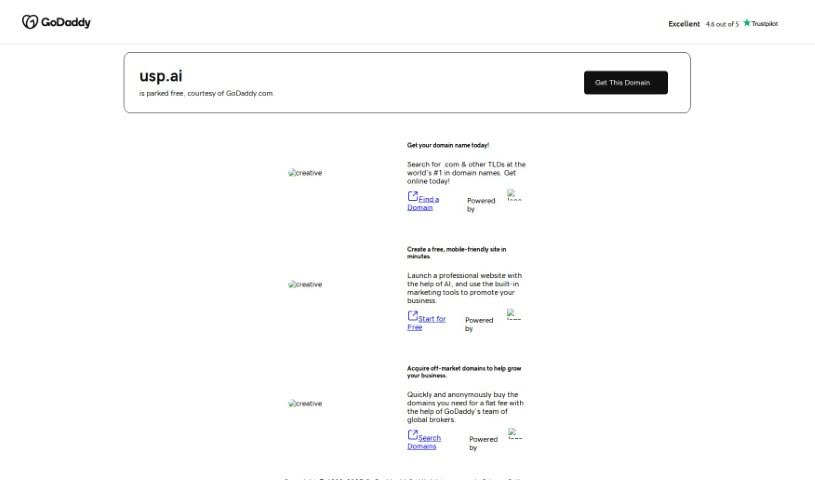Viewport: 815px width, 480px height.
Task: Click the logo image after 'Powered by' in the Search Domains ad
Action: point(515,433)
